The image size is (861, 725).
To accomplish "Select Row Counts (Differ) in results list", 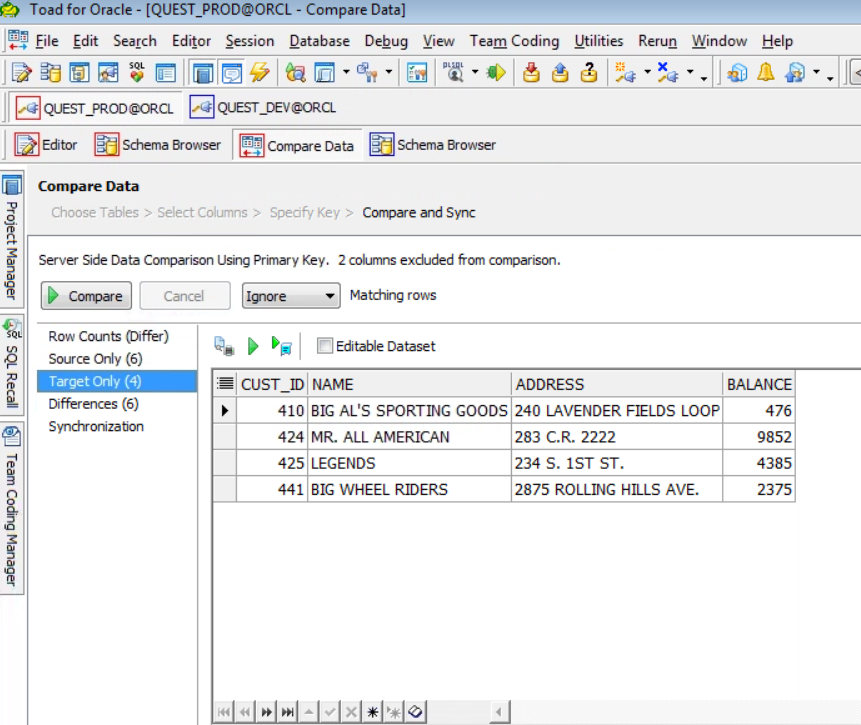I will tap(108, 336).
